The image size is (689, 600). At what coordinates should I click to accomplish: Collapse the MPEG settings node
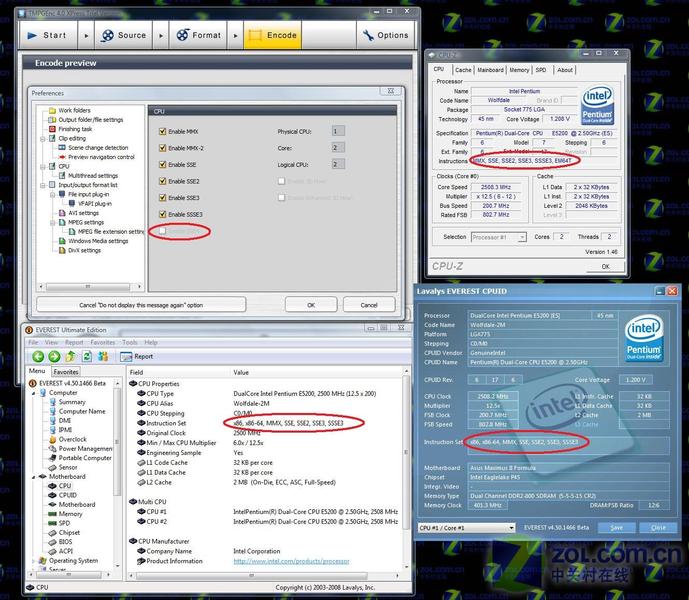pos(53,222)
